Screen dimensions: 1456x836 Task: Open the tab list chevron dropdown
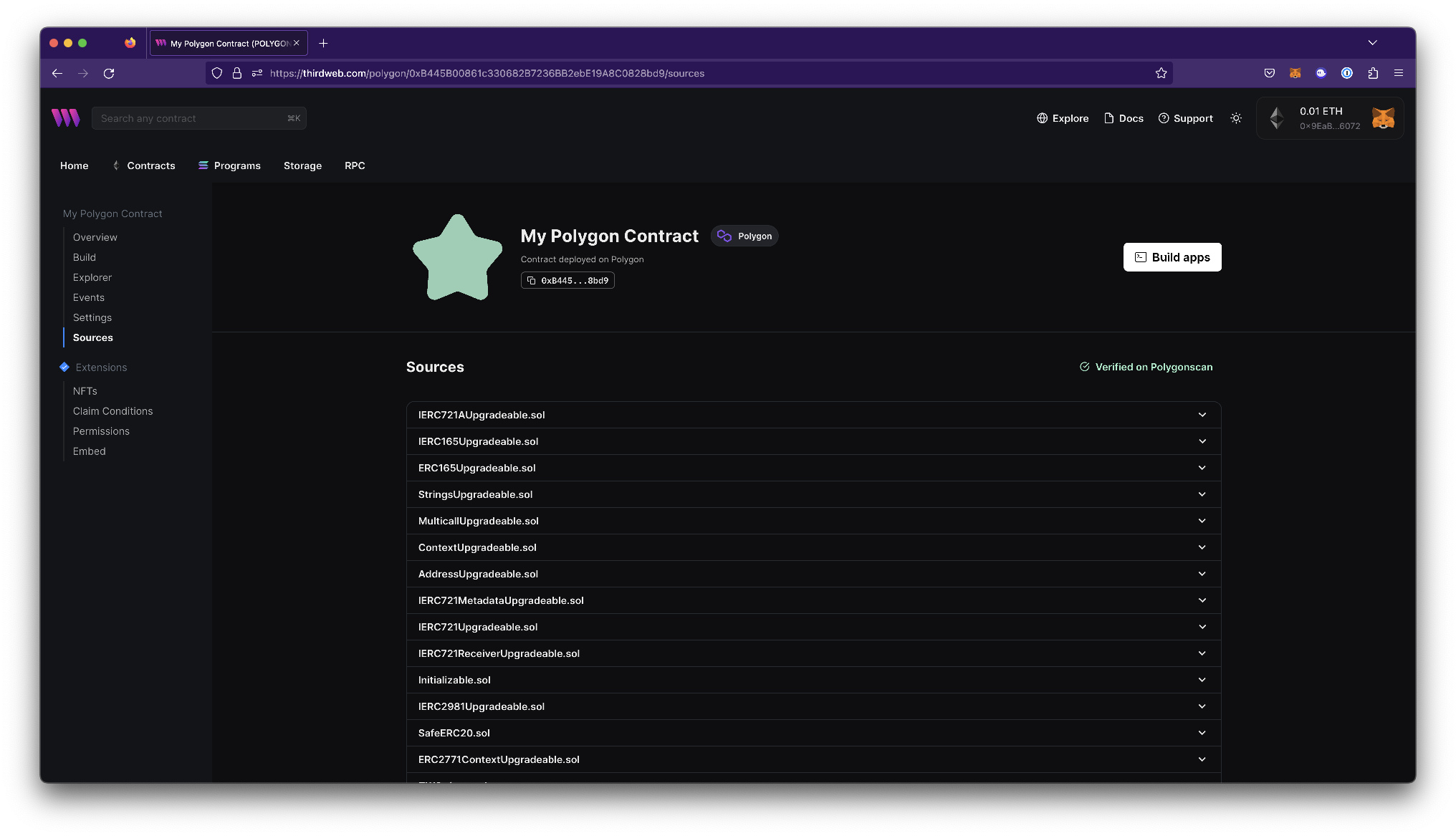(x=1372, y=42)
